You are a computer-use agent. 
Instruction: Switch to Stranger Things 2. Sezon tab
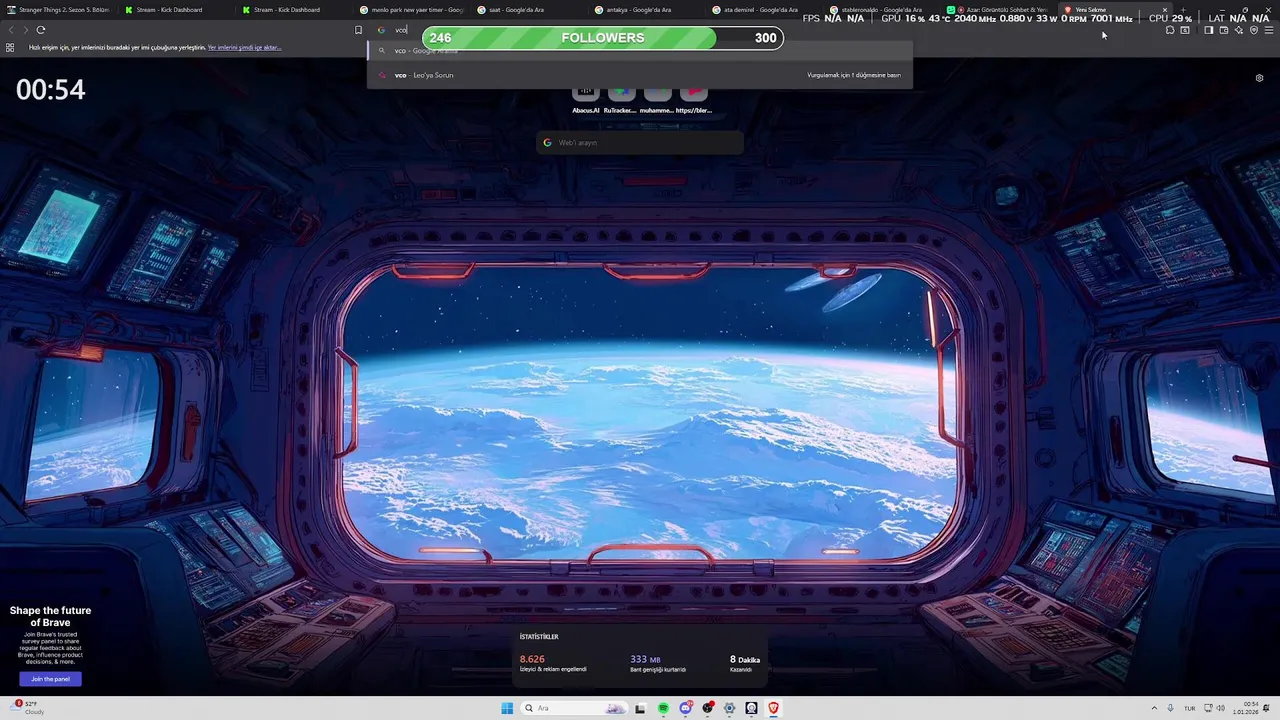click(x=58, y=10)
